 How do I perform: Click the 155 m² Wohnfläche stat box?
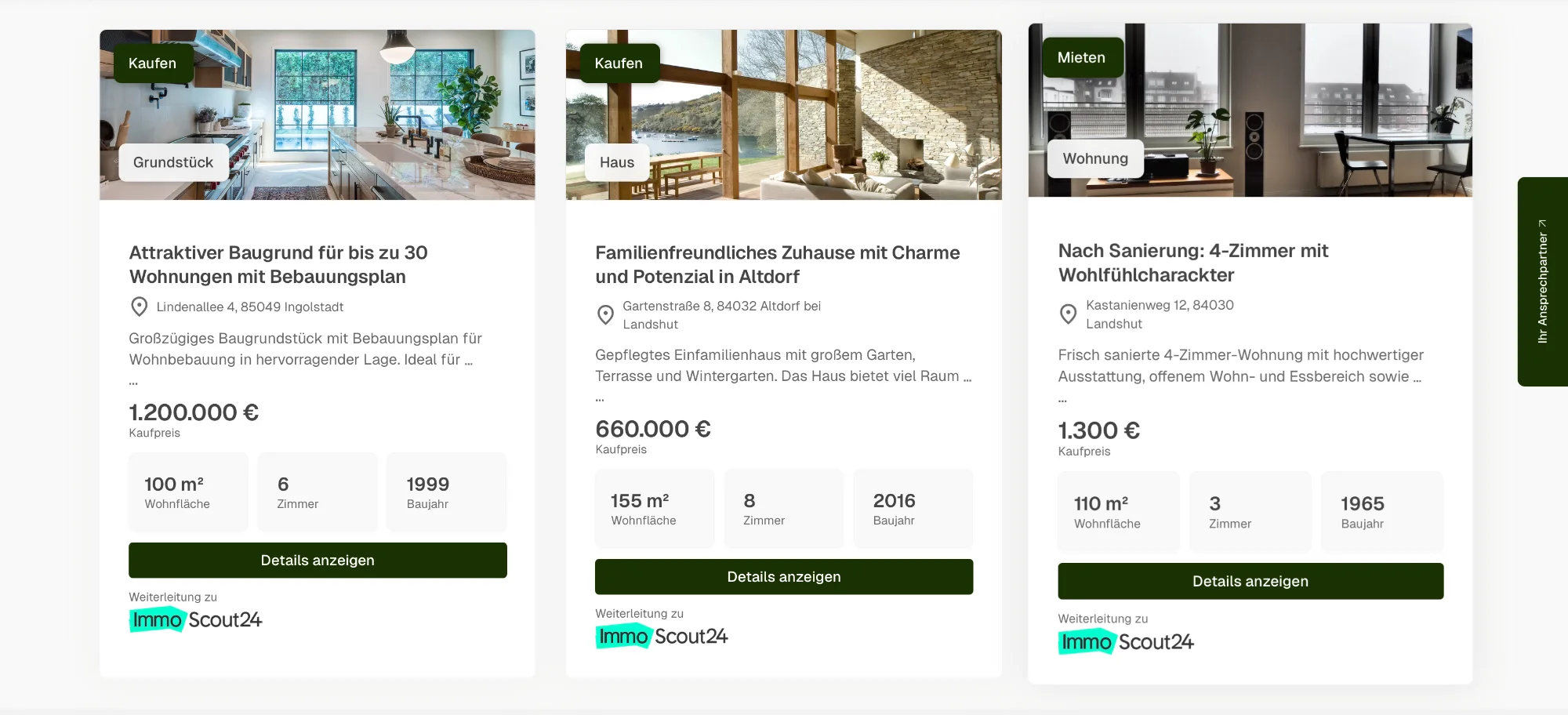[655, 508]
